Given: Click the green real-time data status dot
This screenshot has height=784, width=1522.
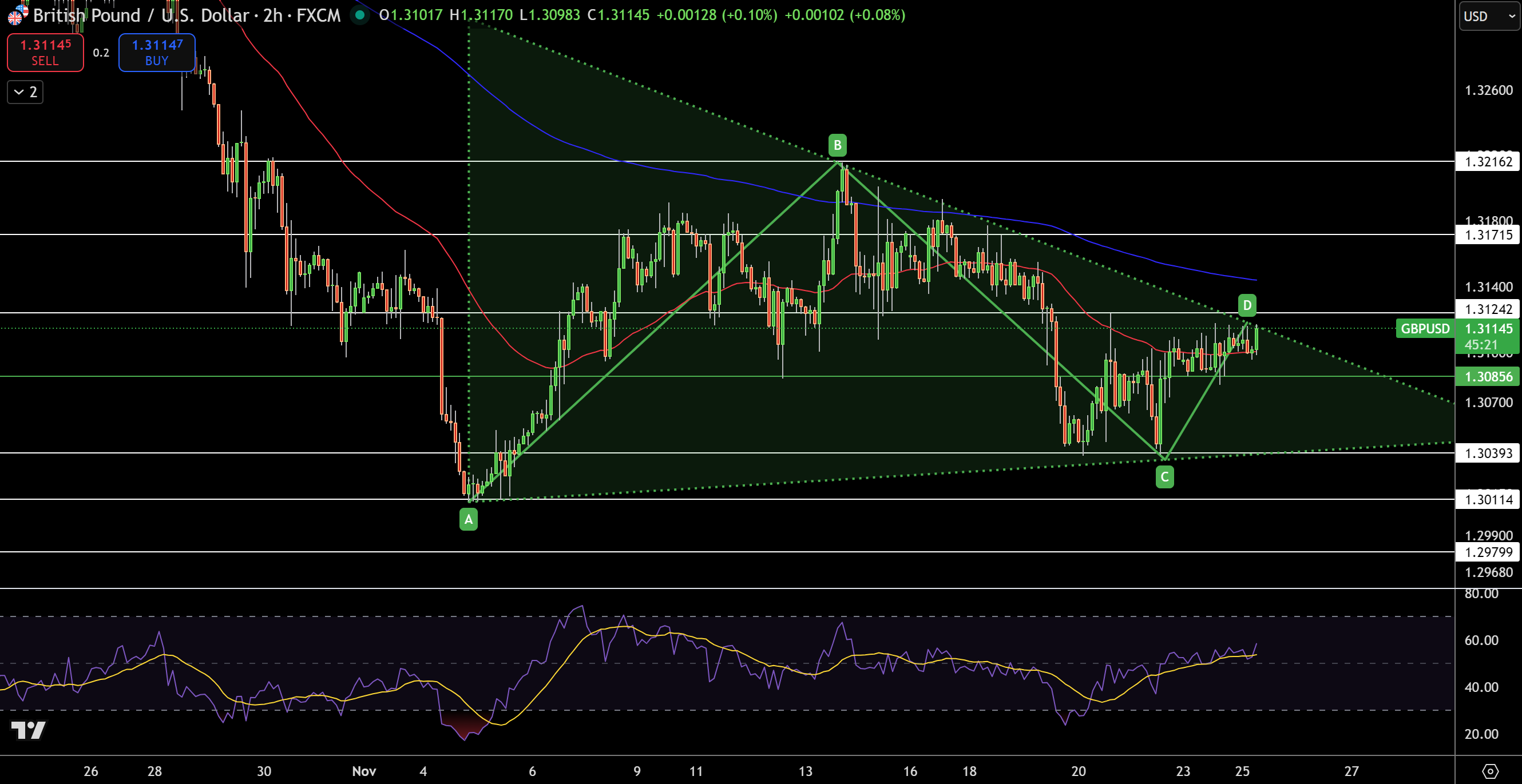Looking at the screenshot, I should [x=360, y=16].
